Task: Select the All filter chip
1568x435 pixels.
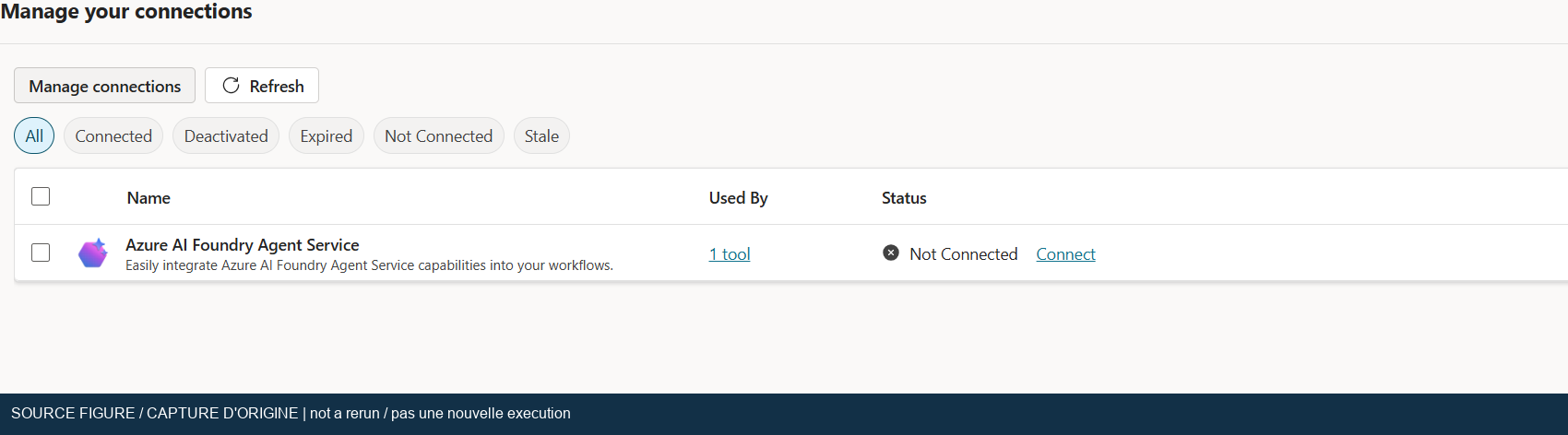Action: click(x=34, y=135)
